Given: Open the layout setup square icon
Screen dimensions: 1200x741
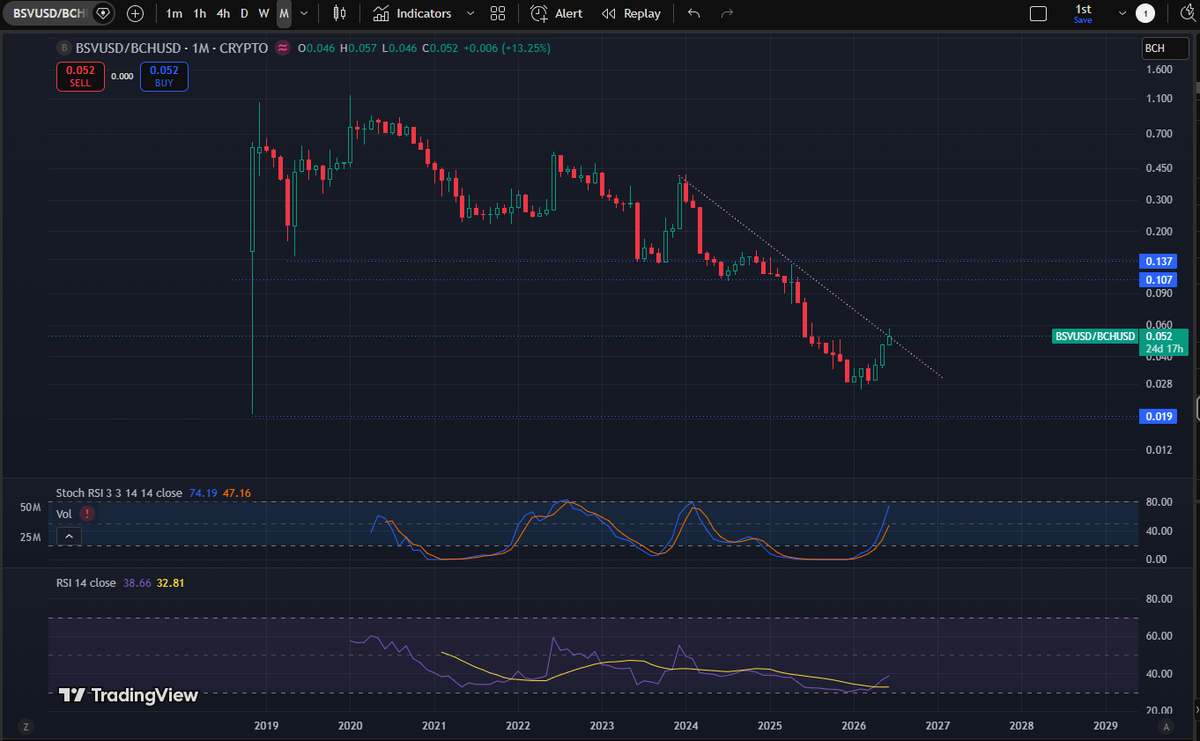Looking at the screenshot, I should click(x=1038, y=14).
